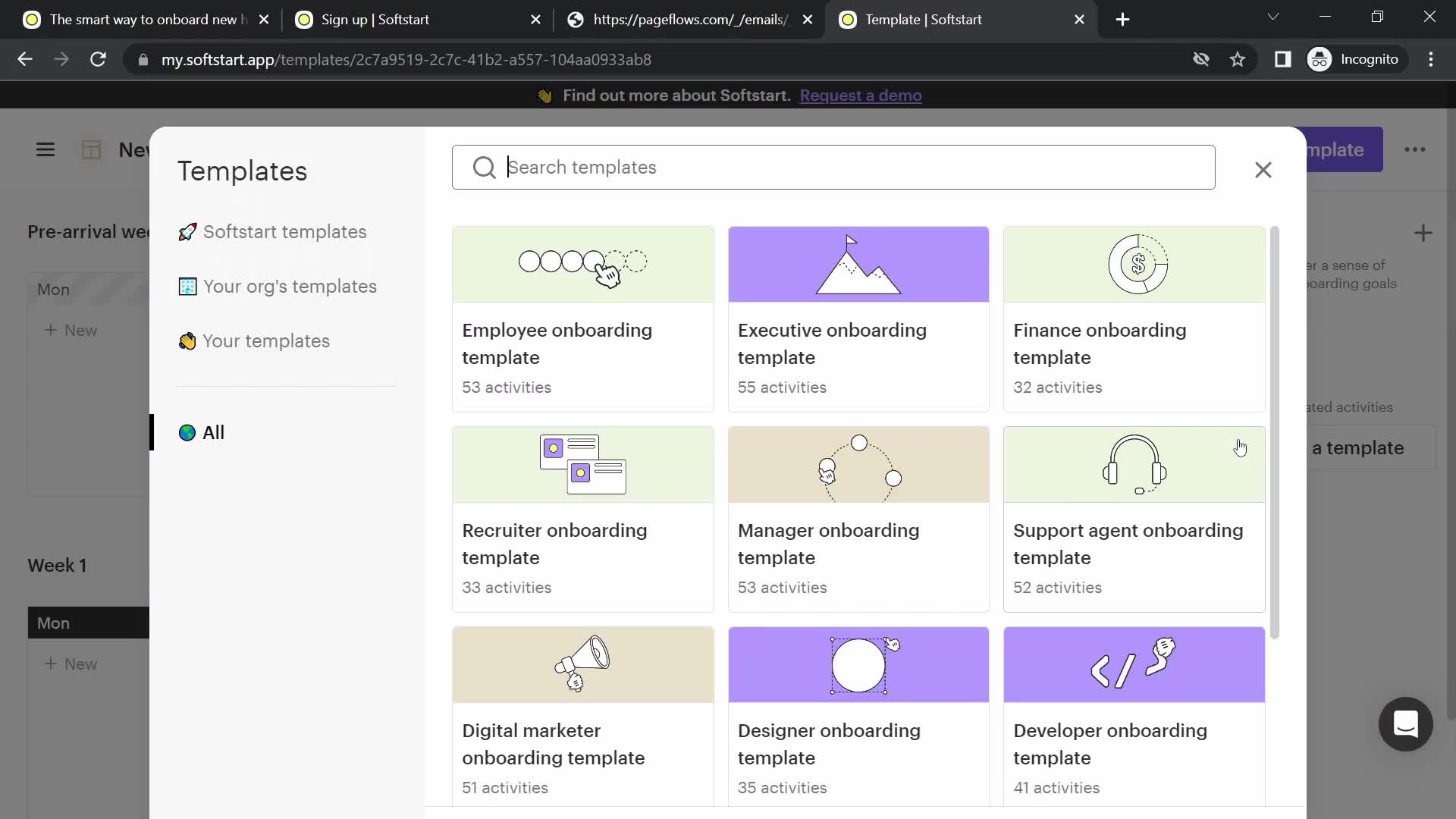Click the Support agent onboarding template icon
Viewport: 1456px width, 819px height.
pyautogui.click(x=1134, y=465)
